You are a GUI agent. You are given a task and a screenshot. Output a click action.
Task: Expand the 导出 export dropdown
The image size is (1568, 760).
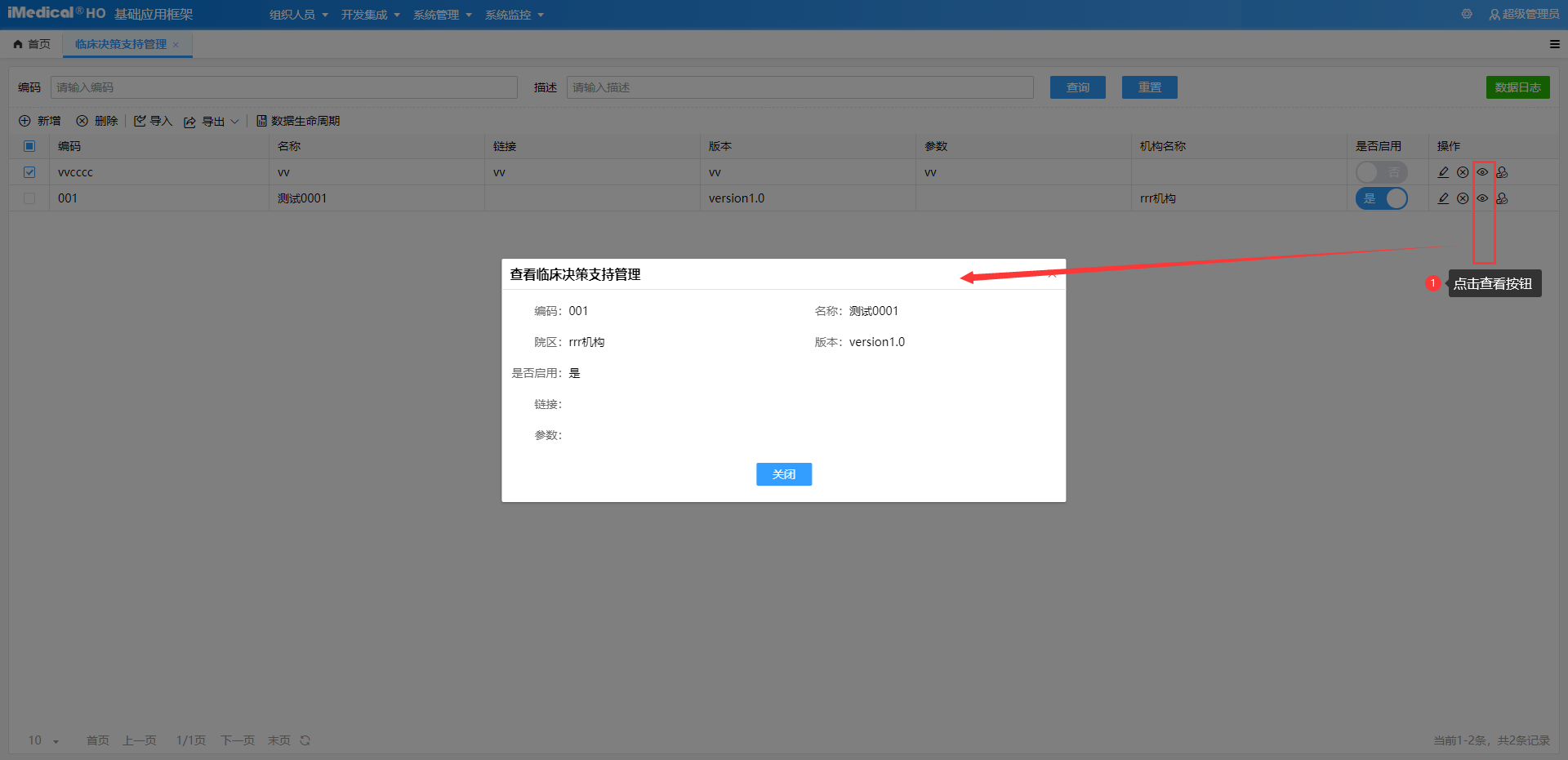click(212, 122)
